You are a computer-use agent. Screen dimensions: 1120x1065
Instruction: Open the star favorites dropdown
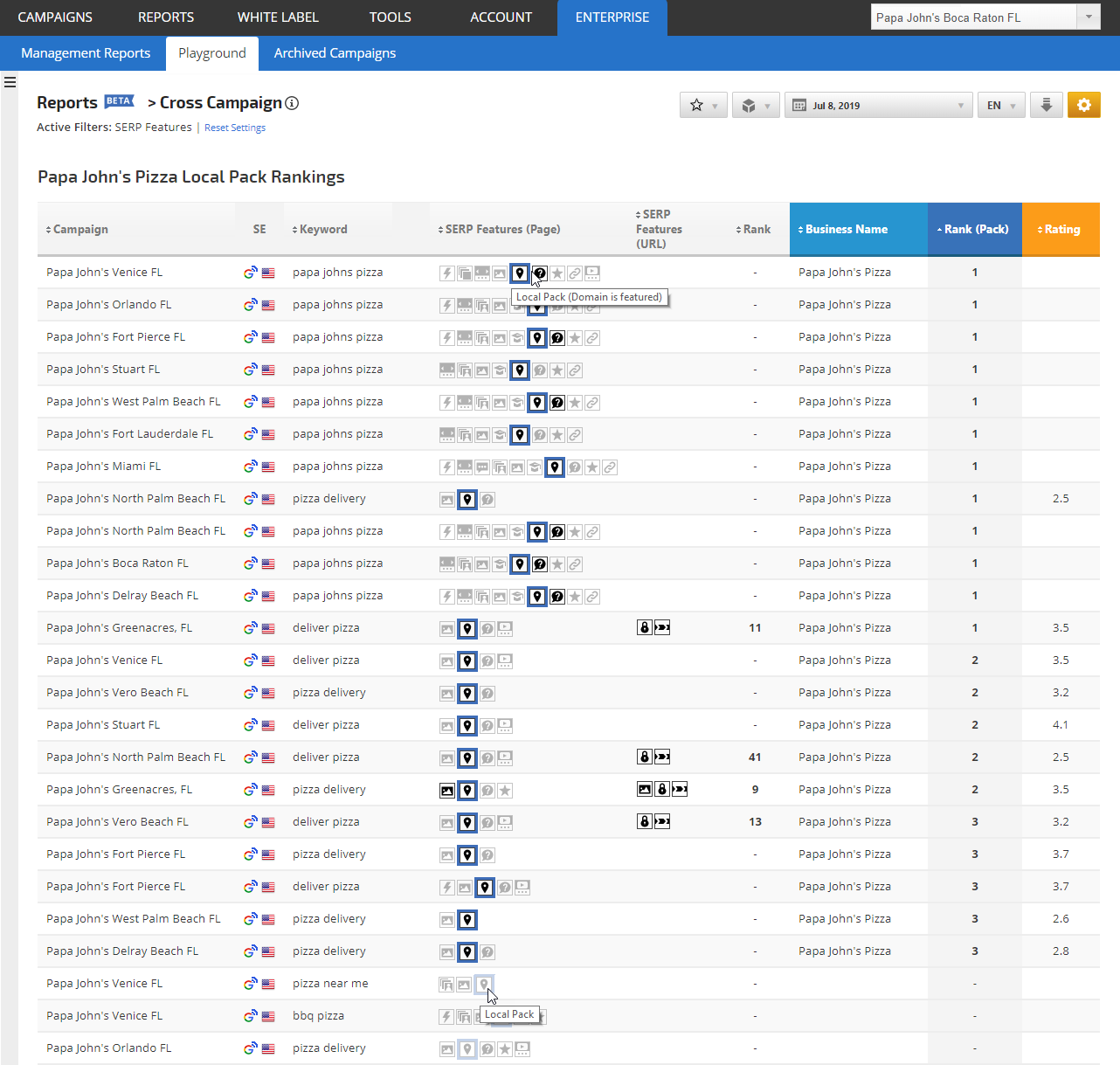click(703, 105)
